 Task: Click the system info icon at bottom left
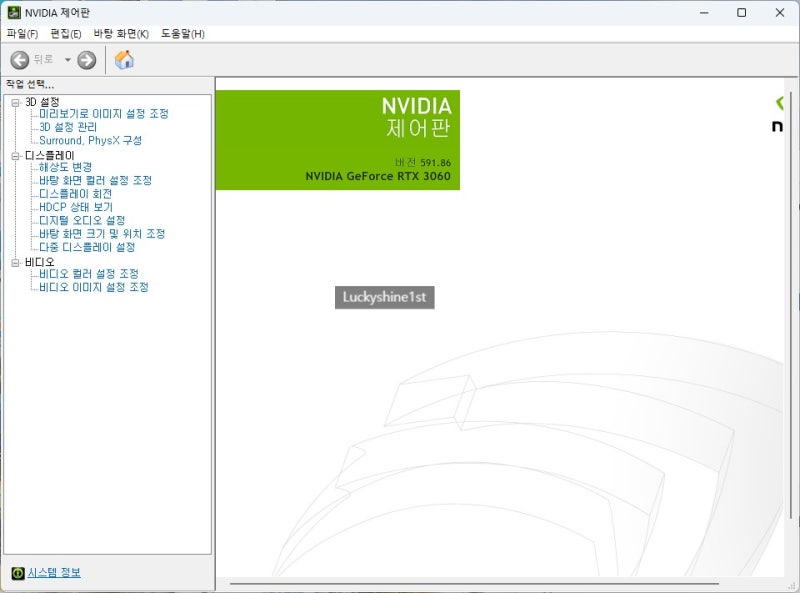(x=18, y=573)
